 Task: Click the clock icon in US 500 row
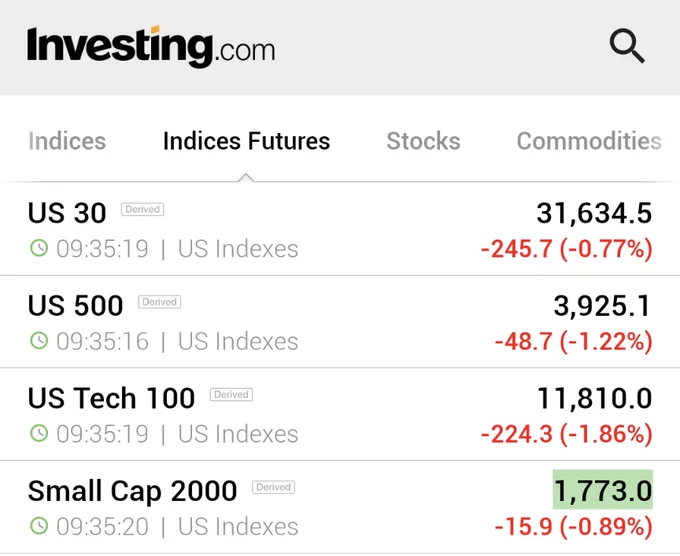pyautogui.click(x=39, y=341)
